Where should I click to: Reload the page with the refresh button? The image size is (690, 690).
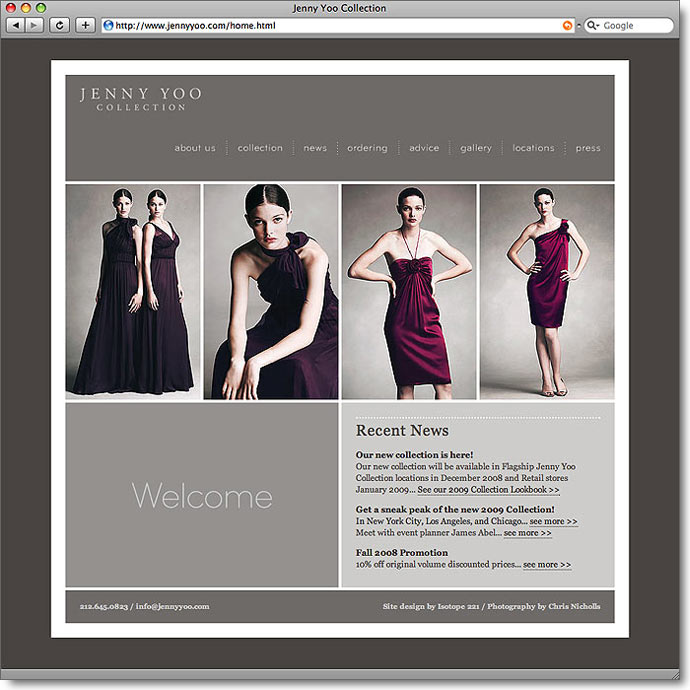pos(59,26)
